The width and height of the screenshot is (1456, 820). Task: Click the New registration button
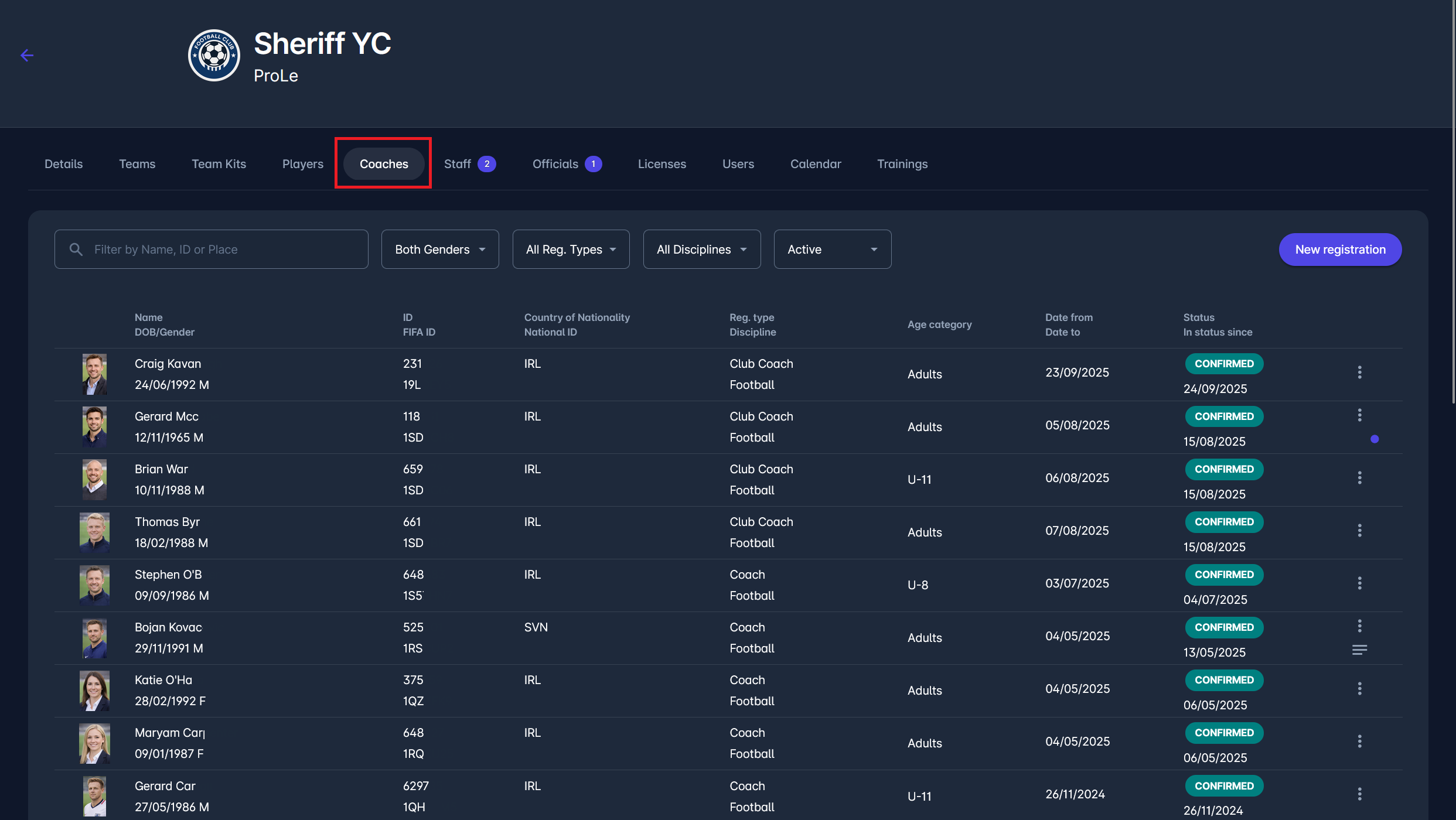pyautogui.click(x=1340, y=250)
